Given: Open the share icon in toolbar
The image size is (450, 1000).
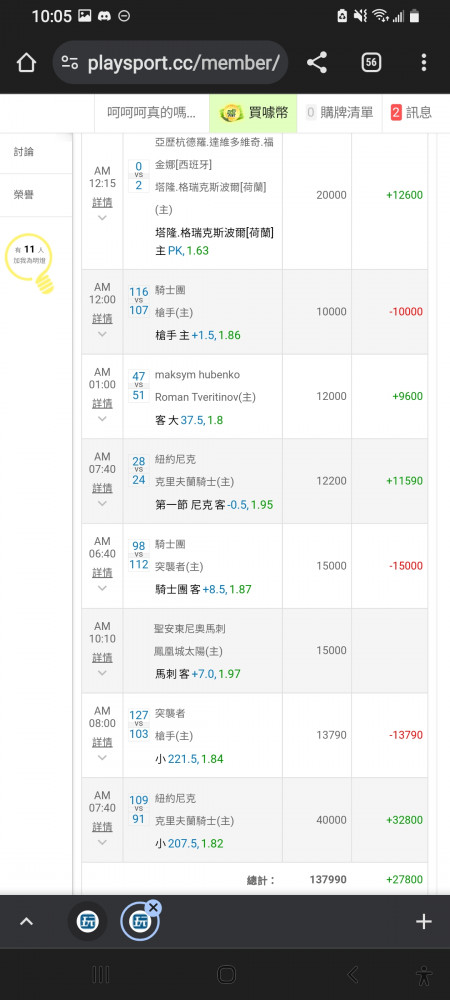Looking at the screenshot, I should click(x=317, y=62).
